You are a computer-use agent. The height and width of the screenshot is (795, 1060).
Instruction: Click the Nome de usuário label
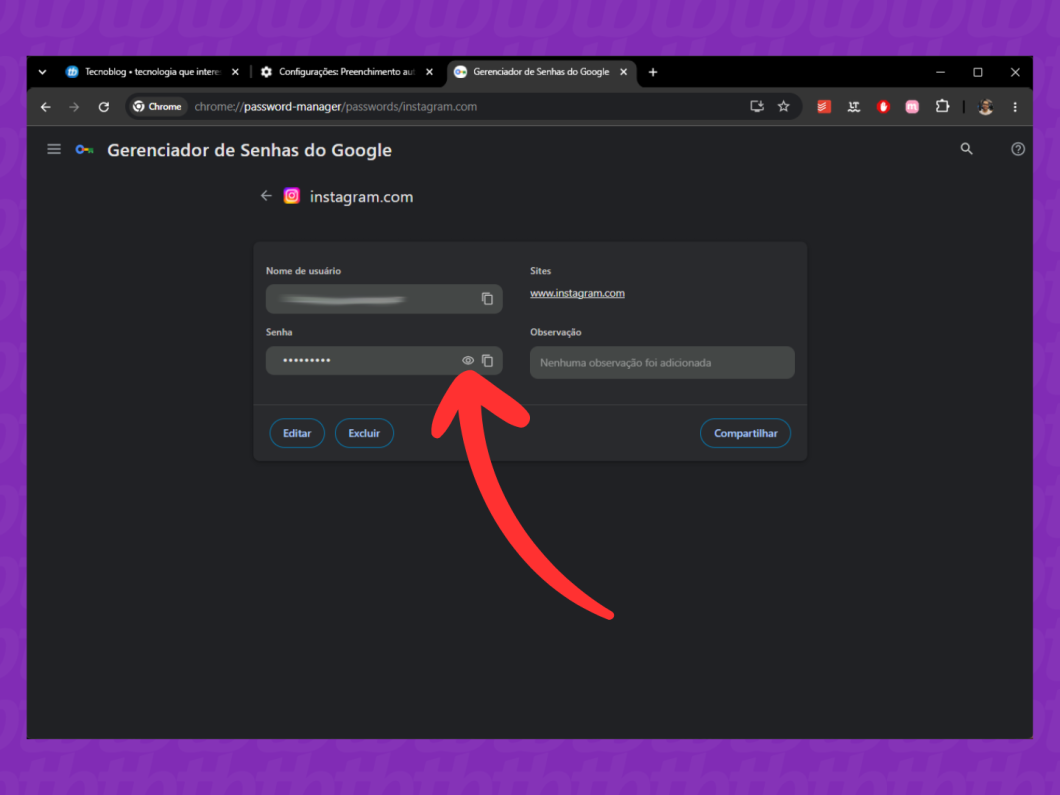click(303, 270)
